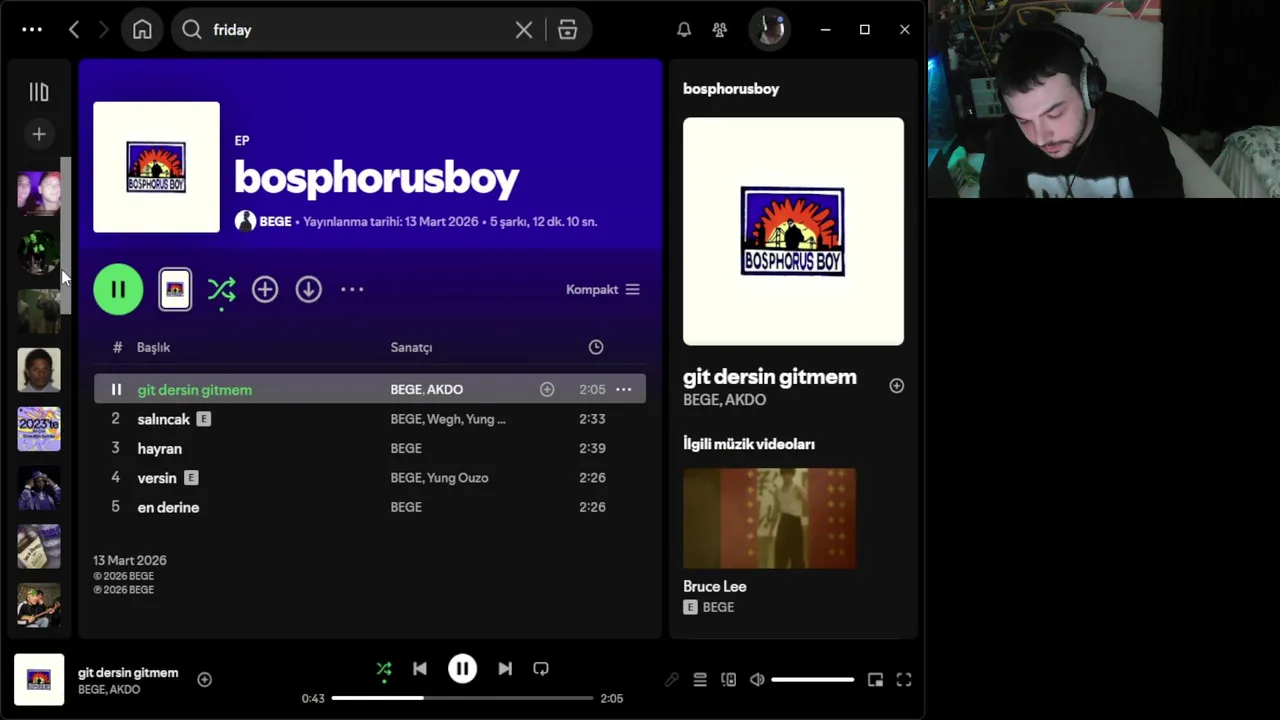Toggle shuffle for the bosphorusboy EP
The image size is (1280, 720).
(221, 290)
